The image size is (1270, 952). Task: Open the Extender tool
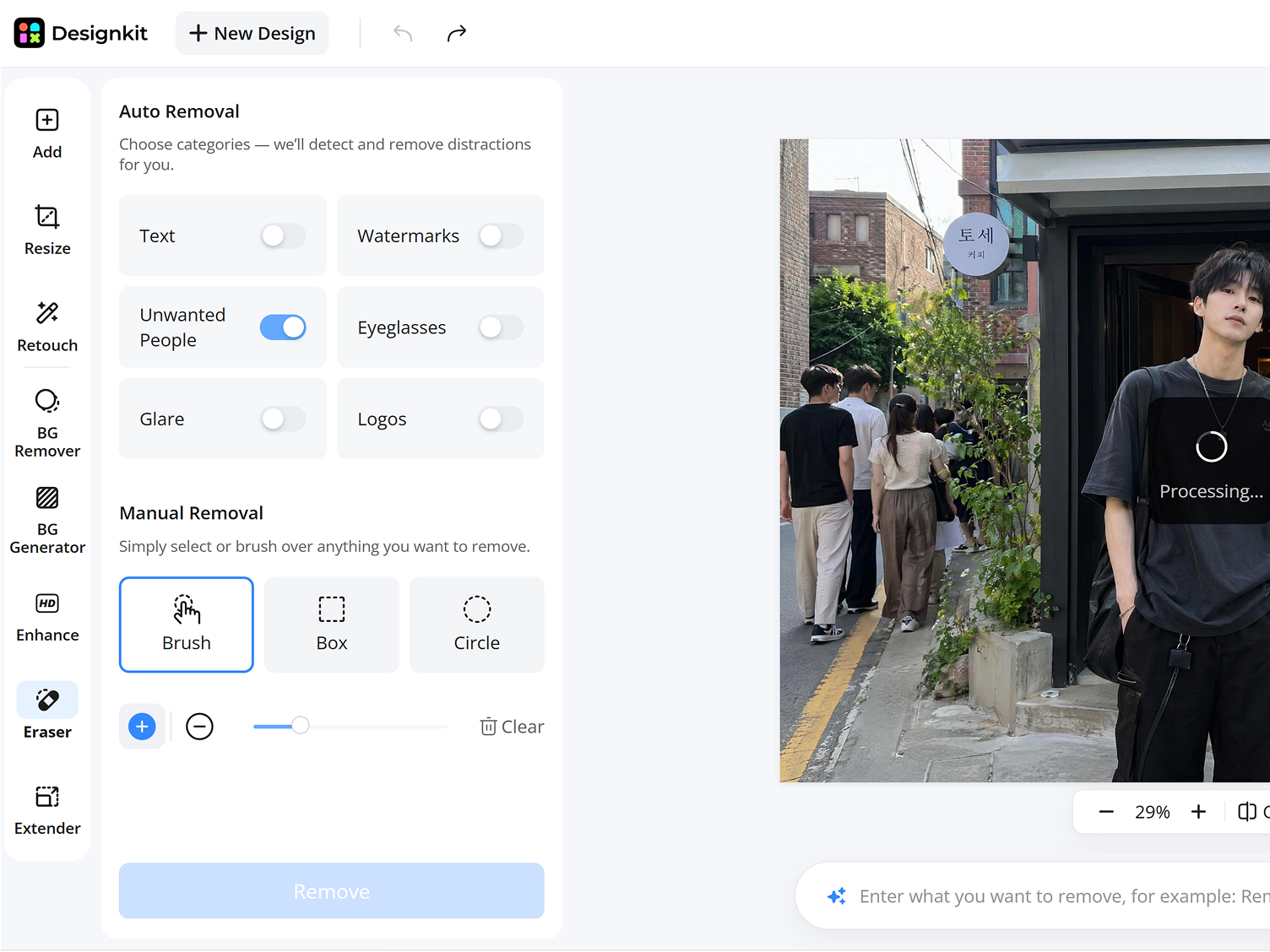point(47,810)
